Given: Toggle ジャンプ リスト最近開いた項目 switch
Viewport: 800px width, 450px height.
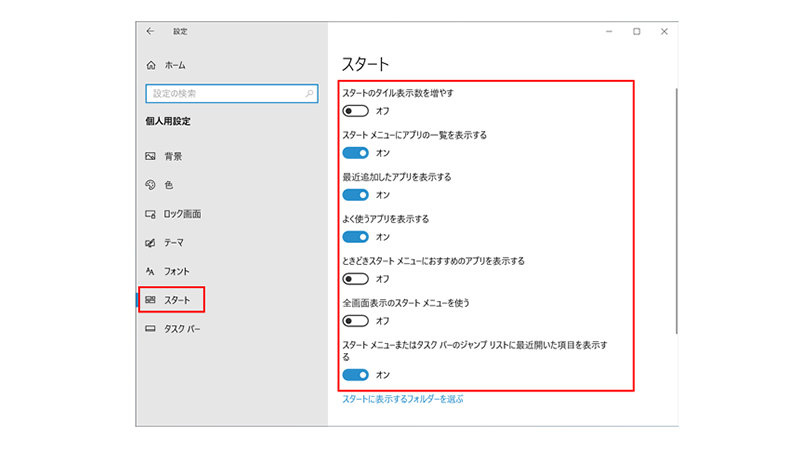Looking at the screenshot, I should pos(356,375).
